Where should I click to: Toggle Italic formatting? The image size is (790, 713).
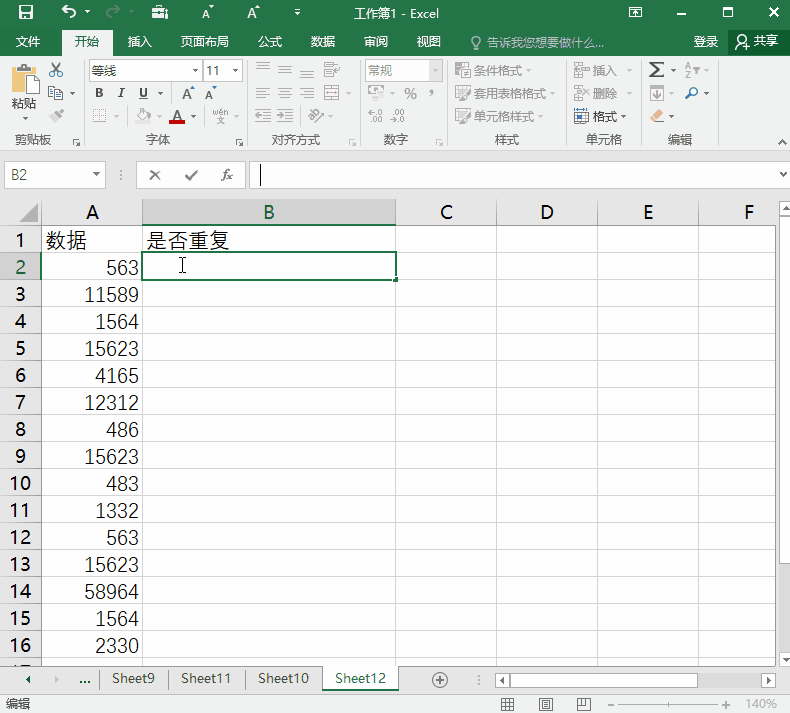coord(121,93)
